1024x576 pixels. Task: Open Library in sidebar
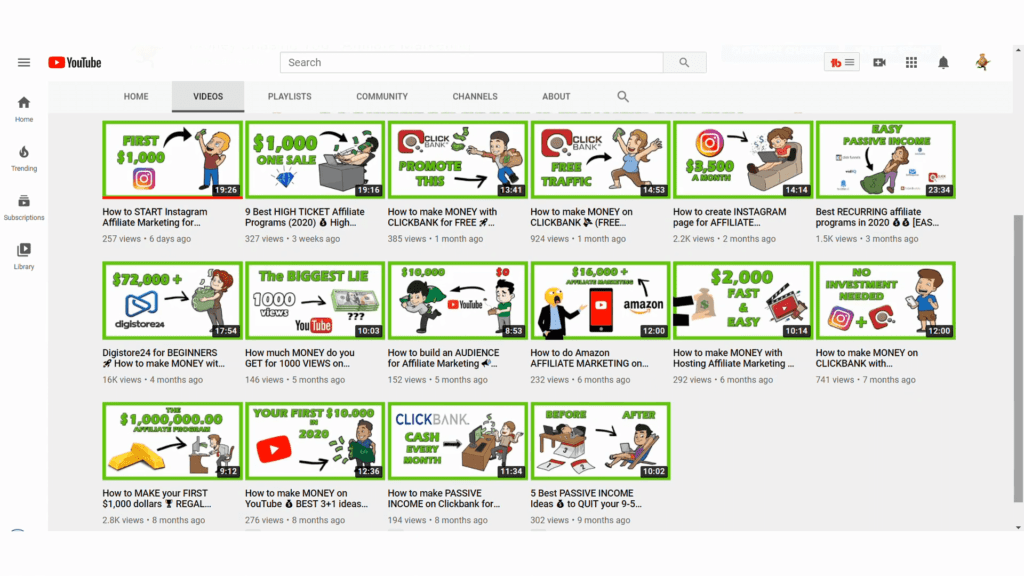coord(24,257)
